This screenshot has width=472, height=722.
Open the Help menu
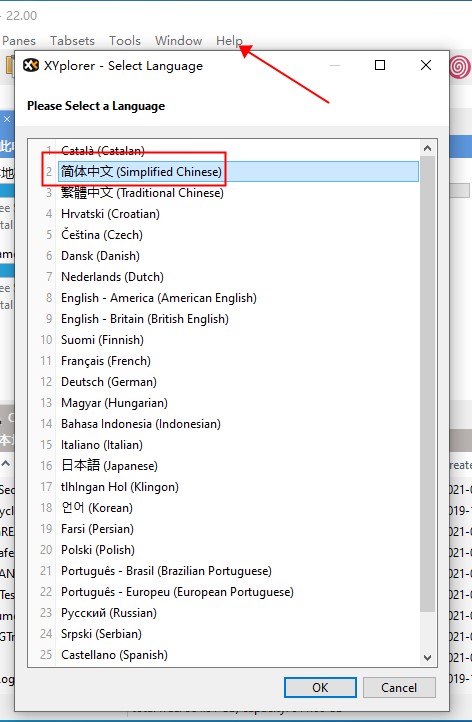(229, 41)
